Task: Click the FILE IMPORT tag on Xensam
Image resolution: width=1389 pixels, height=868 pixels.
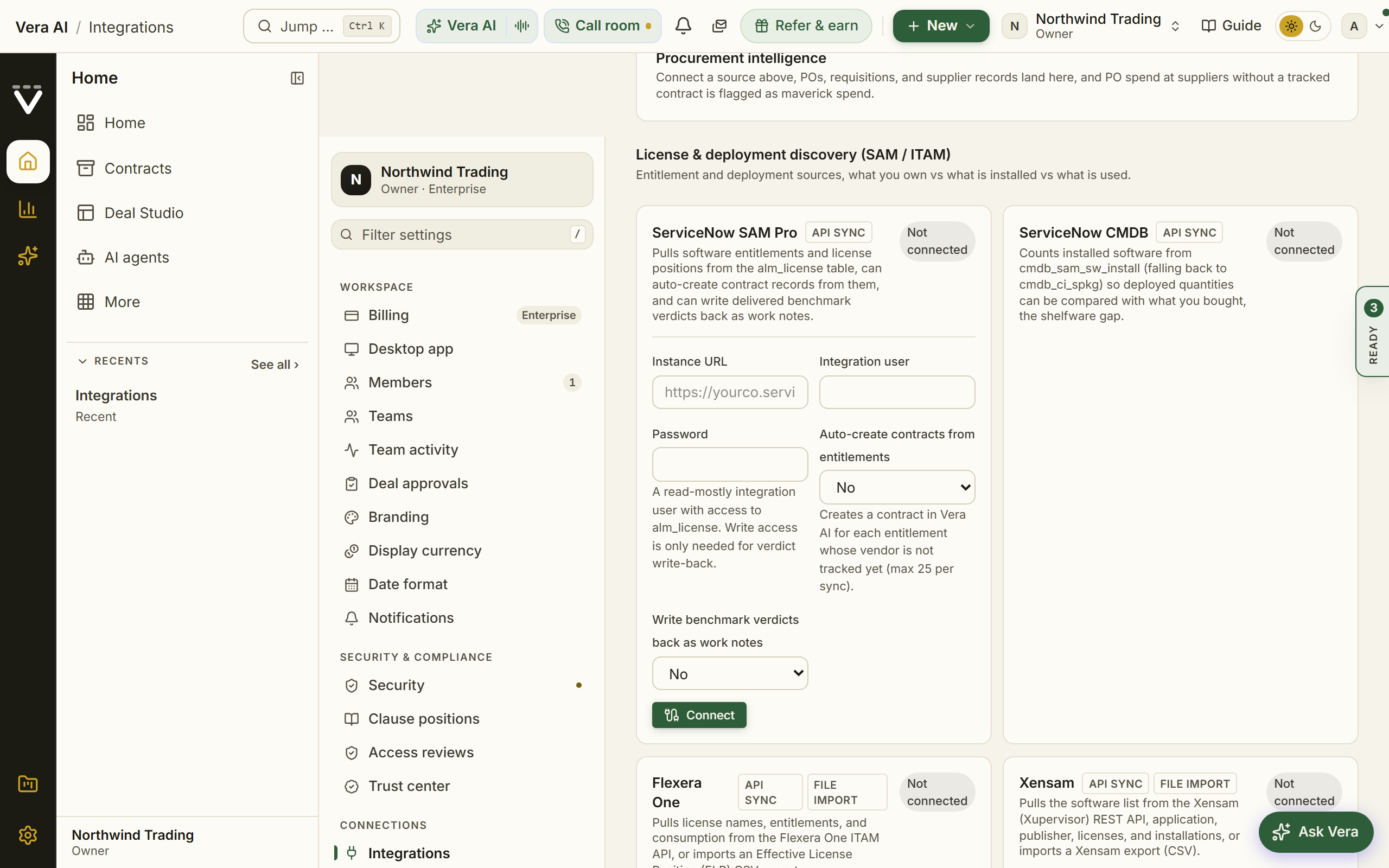Action: [x=1195, y=784]
